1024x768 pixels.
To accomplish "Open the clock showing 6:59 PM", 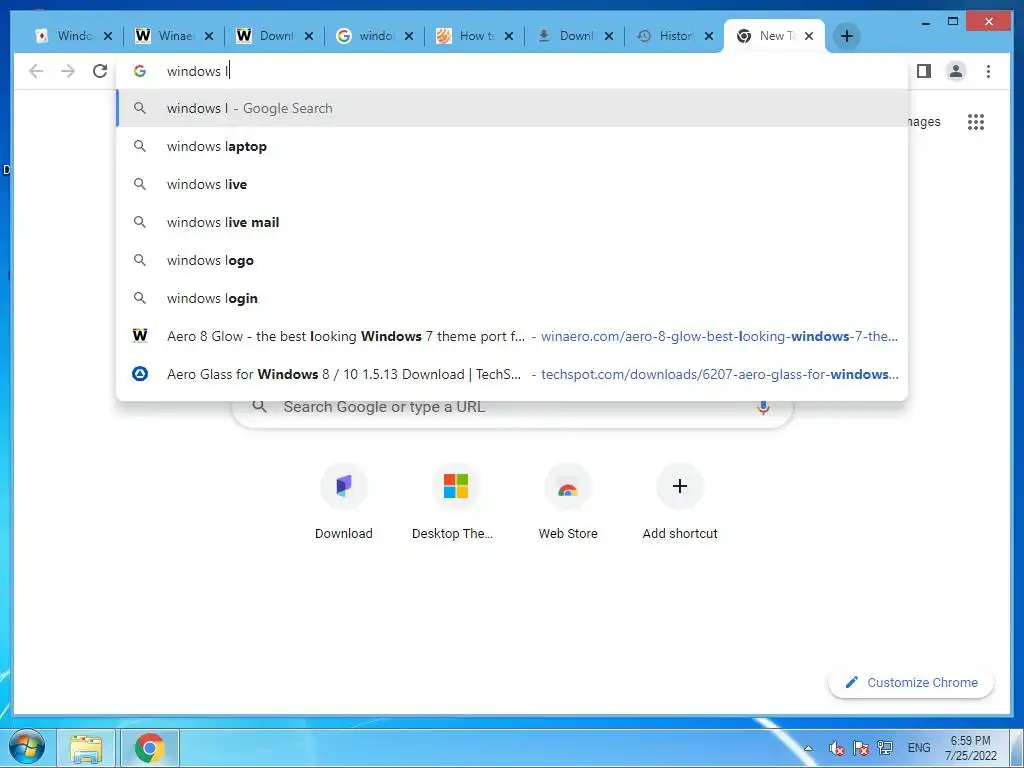I will pos(970,748).
